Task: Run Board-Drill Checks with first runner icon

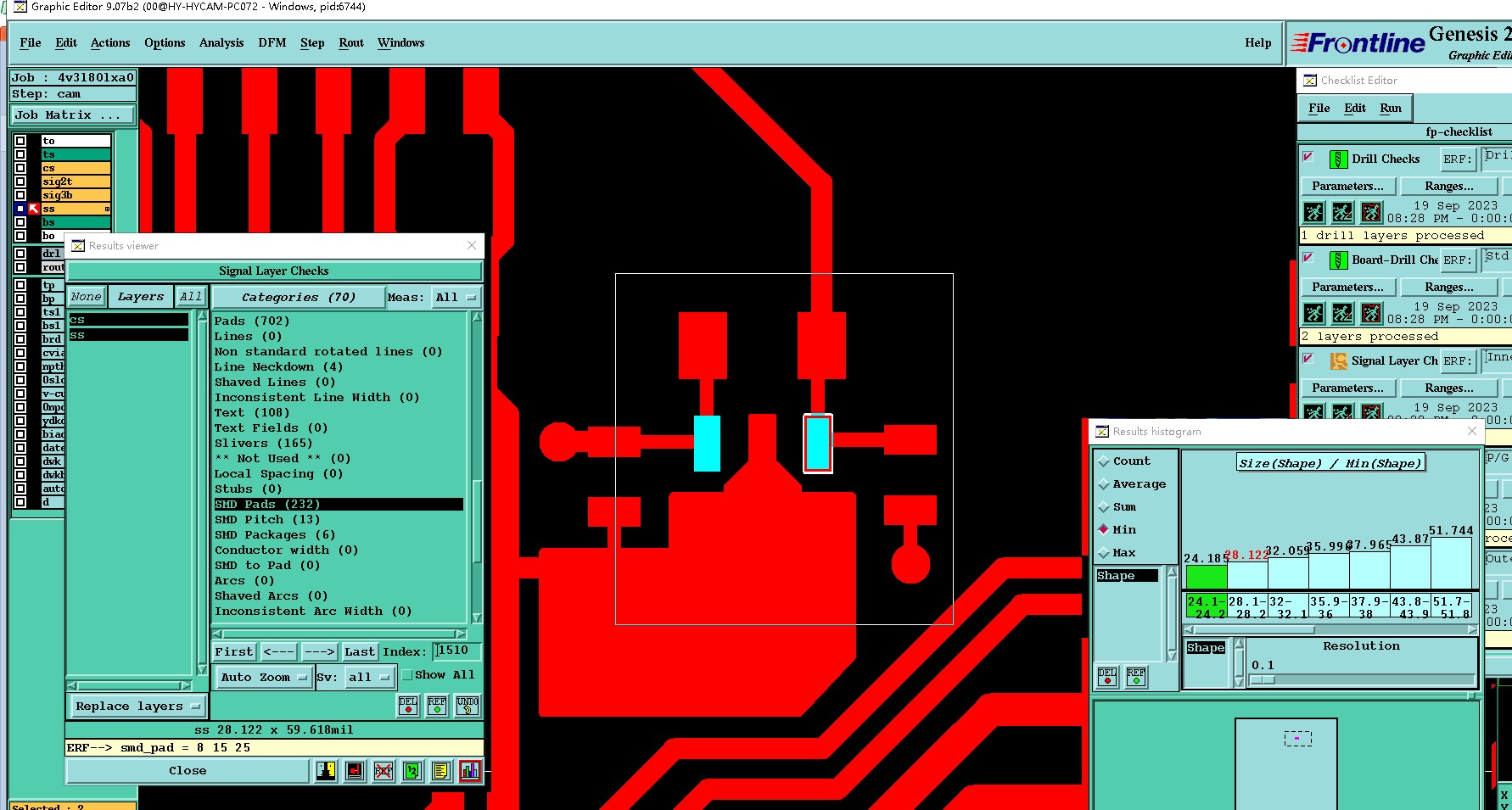Action: click(x=1313, y=313)
